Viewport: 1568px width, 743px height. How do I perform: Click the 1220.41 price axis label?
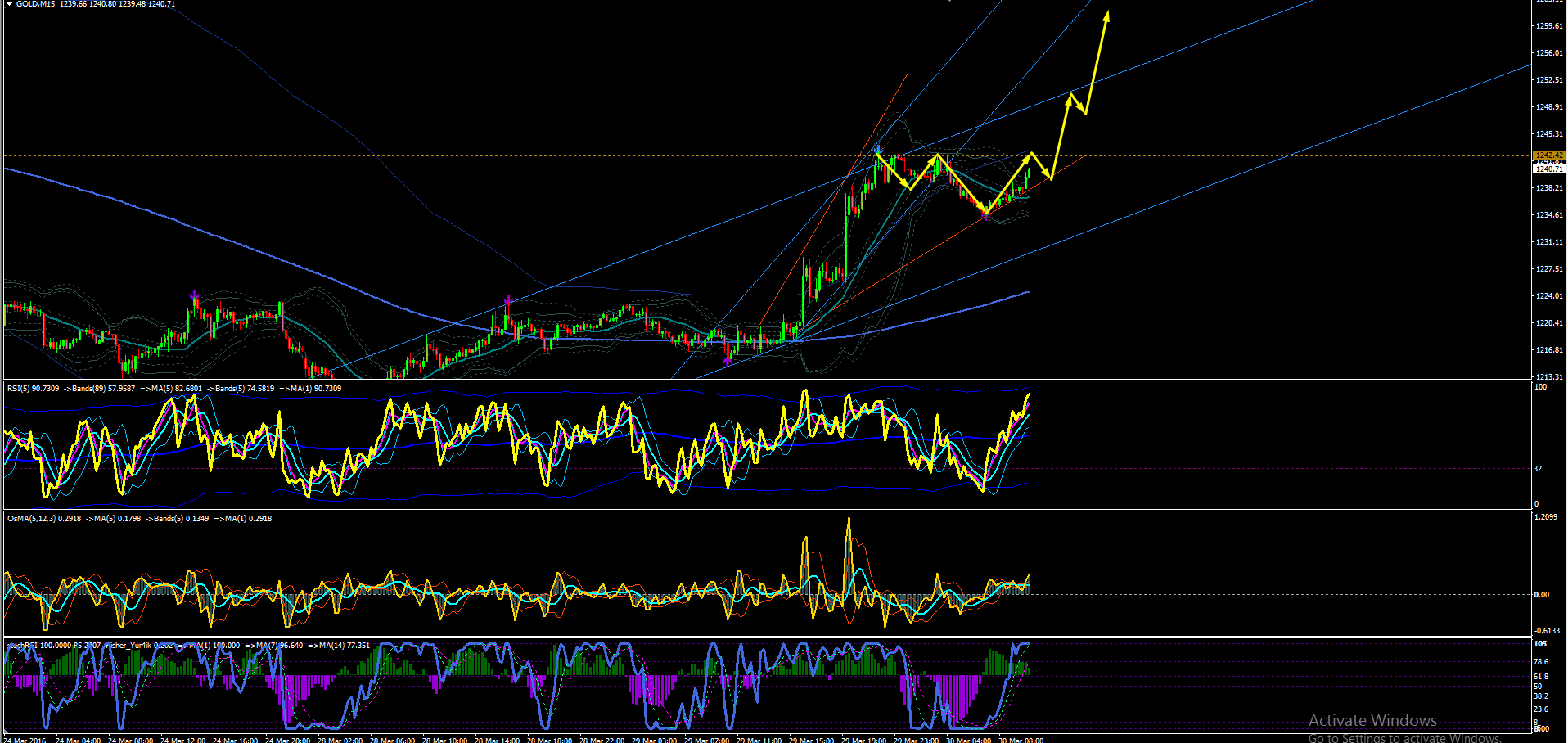1550,323
